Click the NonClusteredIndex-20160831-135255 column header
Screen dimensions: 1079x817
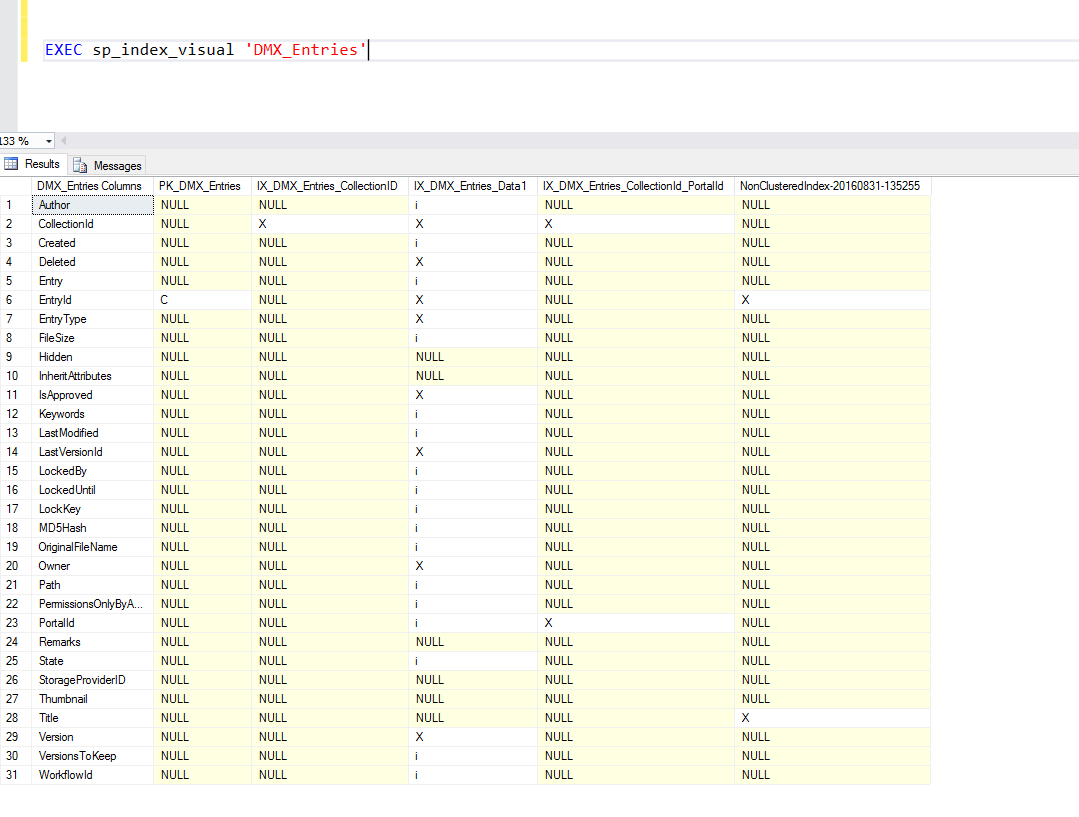tap(830, 186)
